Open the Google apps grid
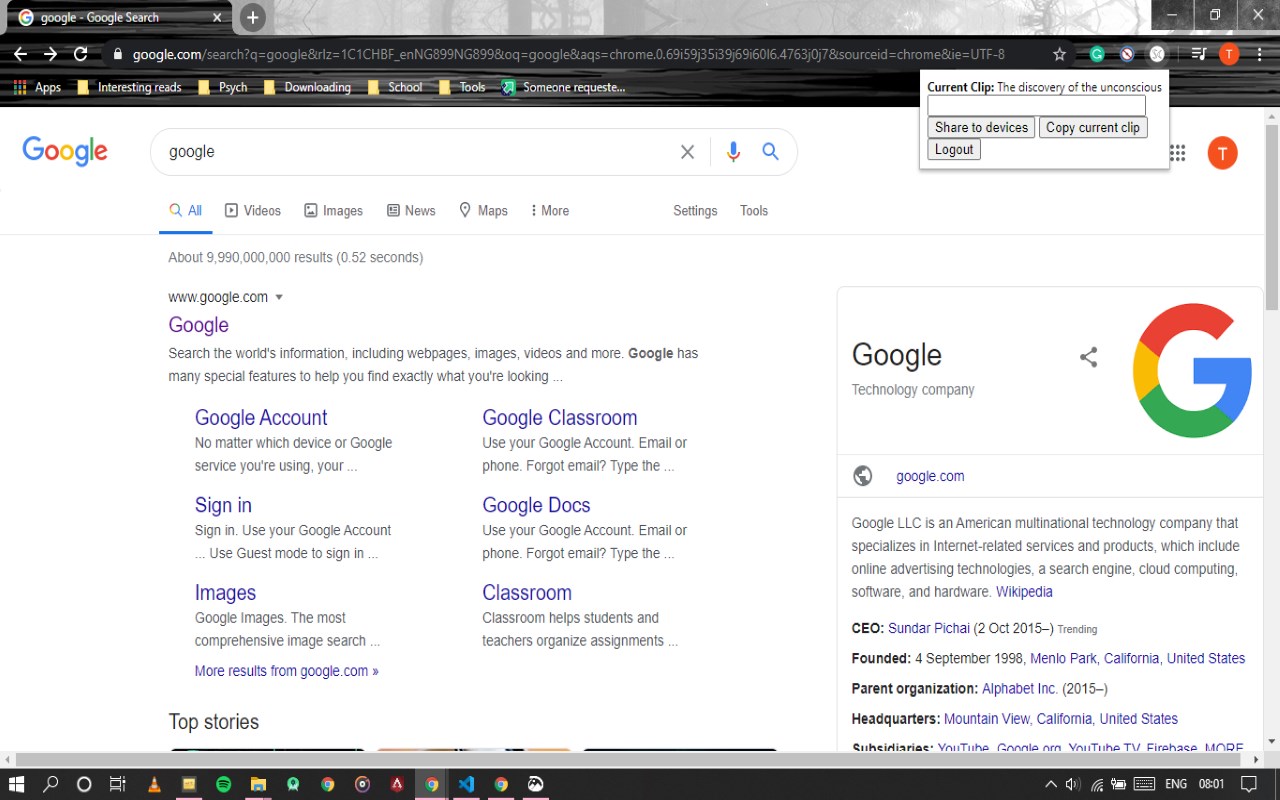 coord(1177,153)
